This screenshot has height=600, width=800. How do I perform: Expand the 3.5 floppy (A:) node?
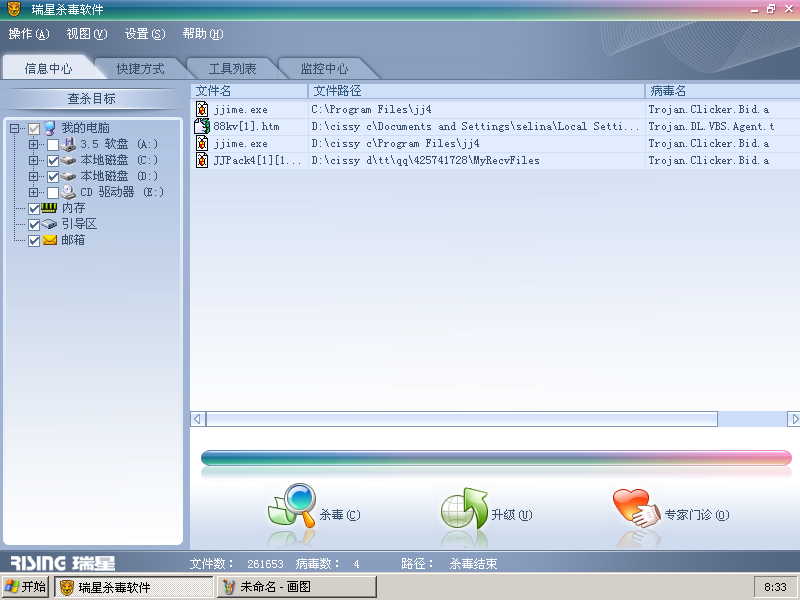pos(34,144)
